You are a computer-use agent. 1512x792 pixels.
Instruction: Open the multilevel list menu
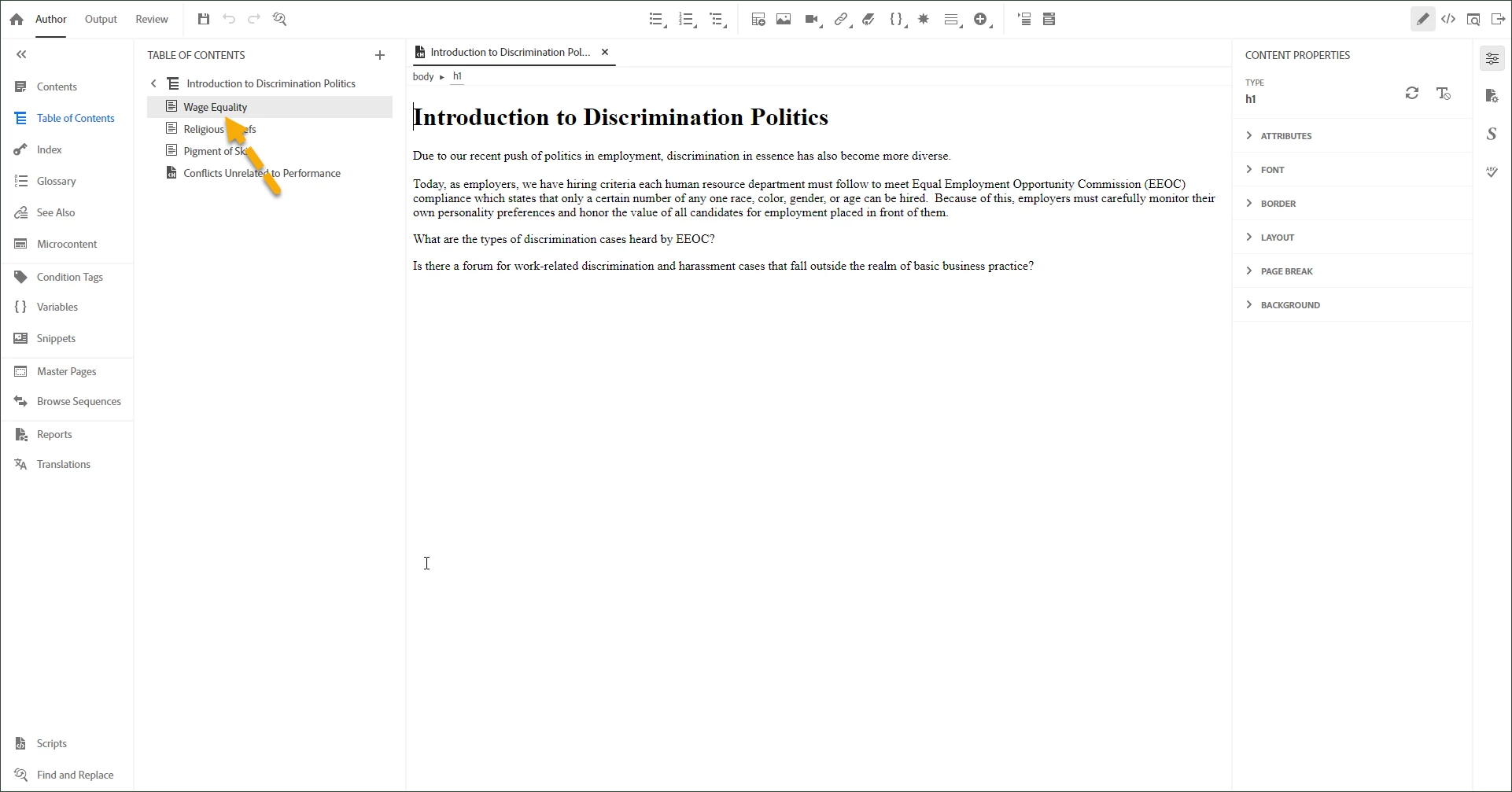[x=718, y=20]
